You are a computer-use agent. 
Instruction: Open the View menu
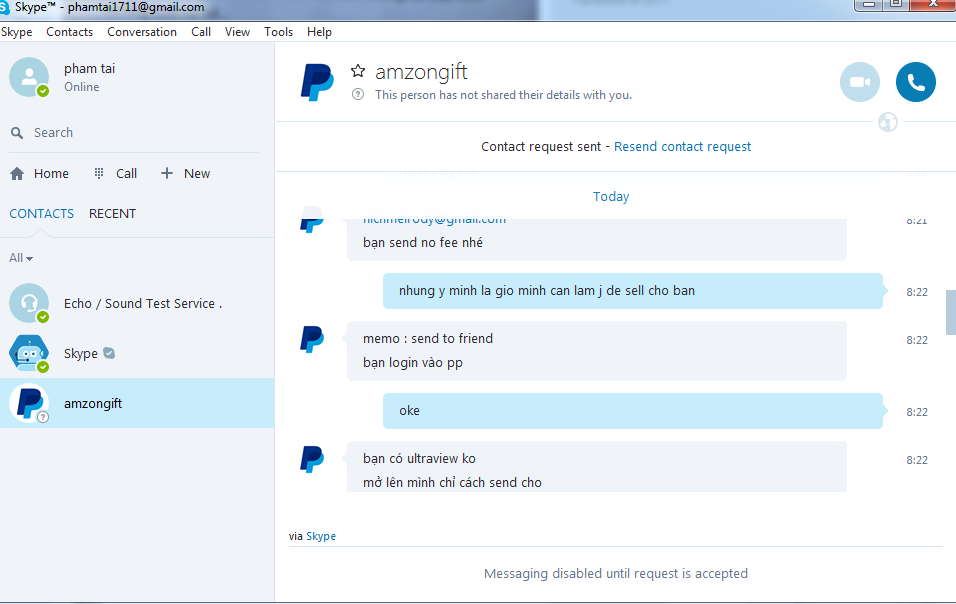coord(237,32)
